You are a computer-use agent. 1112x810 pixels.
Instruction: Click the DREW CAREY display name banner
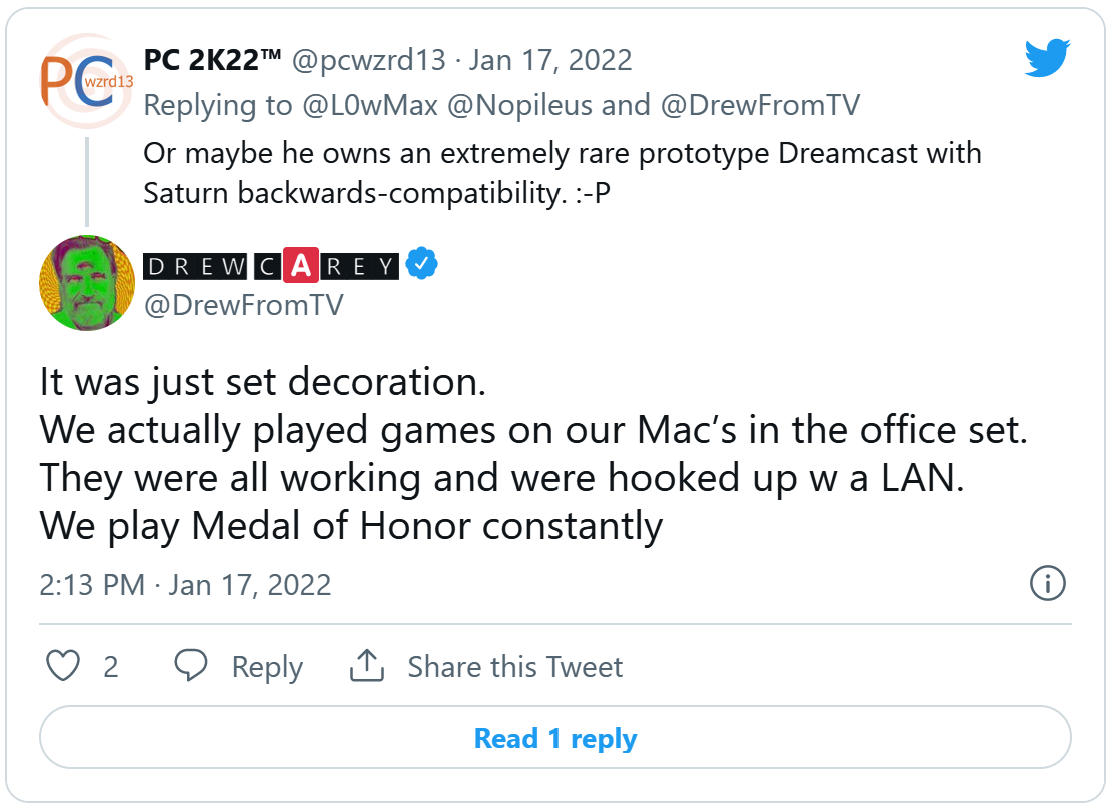click(x=271, y=266)
